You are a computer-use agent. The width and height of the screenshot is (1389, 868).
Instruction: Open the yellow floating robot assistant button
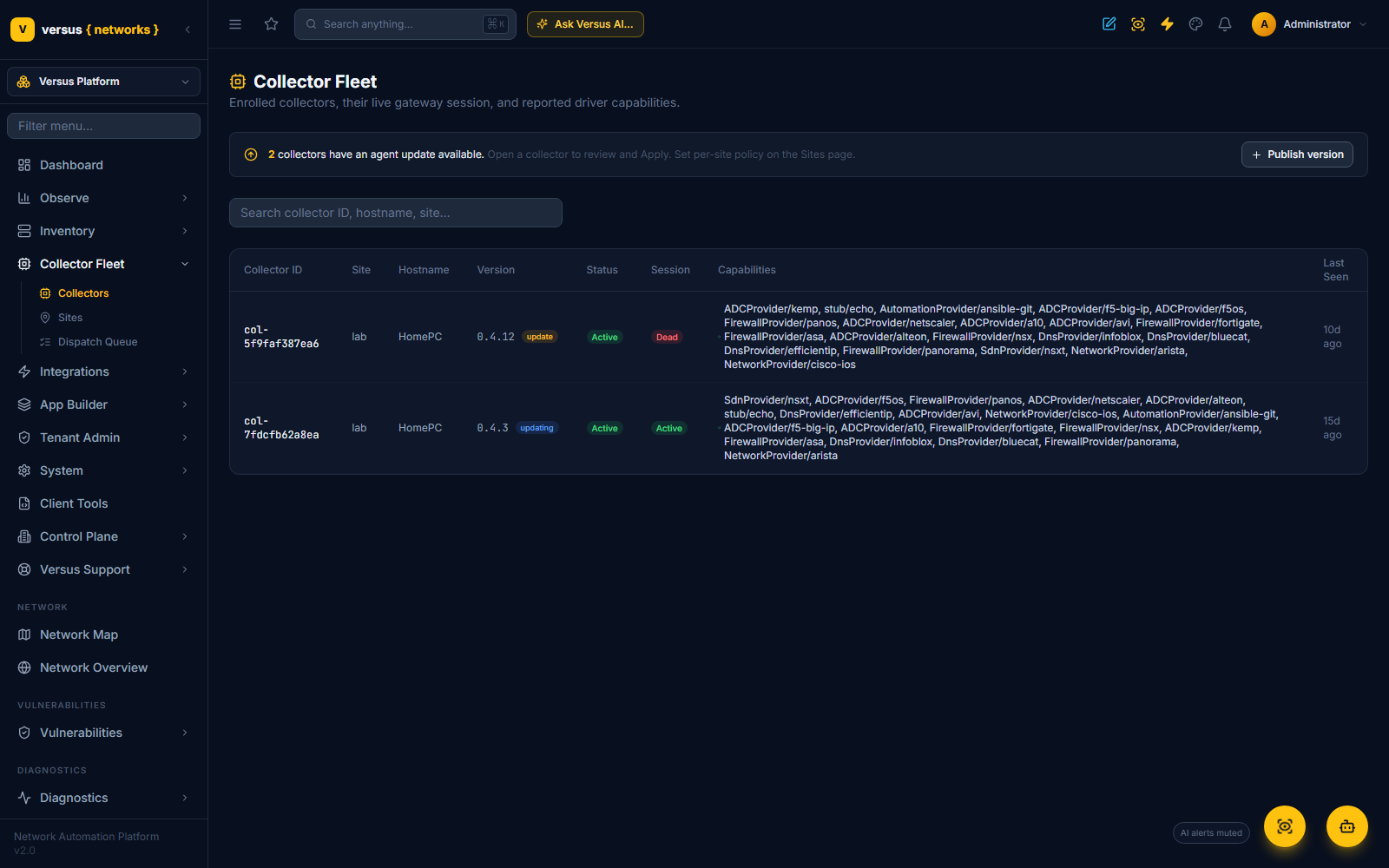point(1347,826)
